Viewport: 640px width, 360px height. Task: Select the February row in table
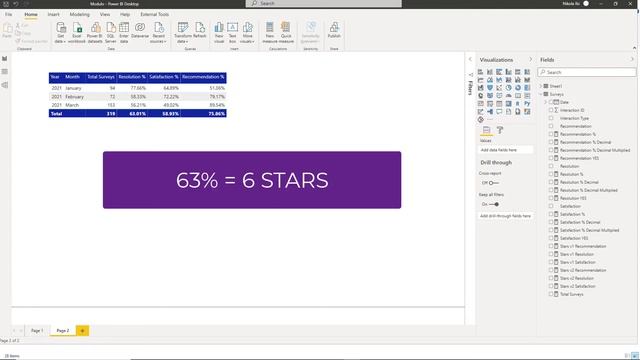point(138,97)
